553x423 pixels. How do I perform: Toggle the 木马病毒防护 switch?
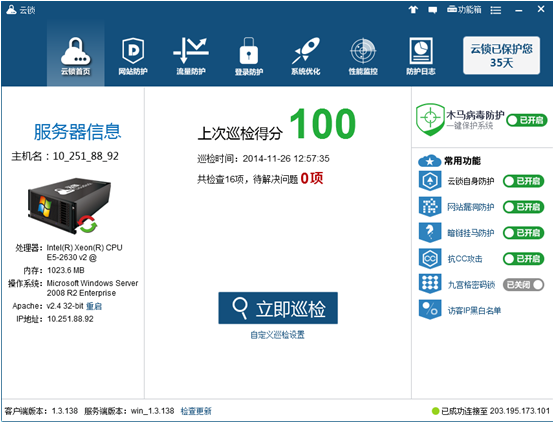[527, 120]
